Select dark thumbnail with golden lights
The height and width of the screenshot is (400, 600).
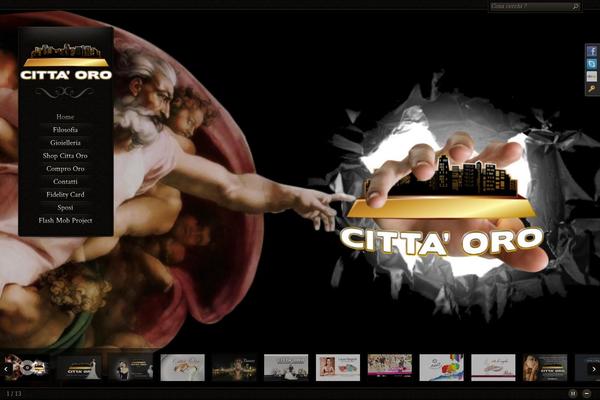coord(234,367)
